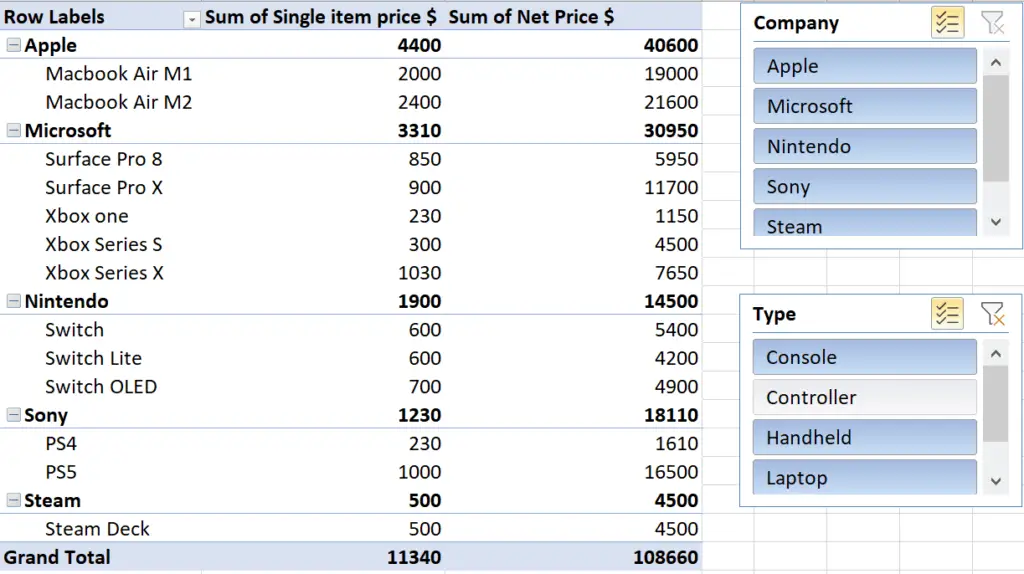Toggle the Controller filter in the Type slicer
The width and height of the screenshot is (1024, 574).
coord(865,397)
